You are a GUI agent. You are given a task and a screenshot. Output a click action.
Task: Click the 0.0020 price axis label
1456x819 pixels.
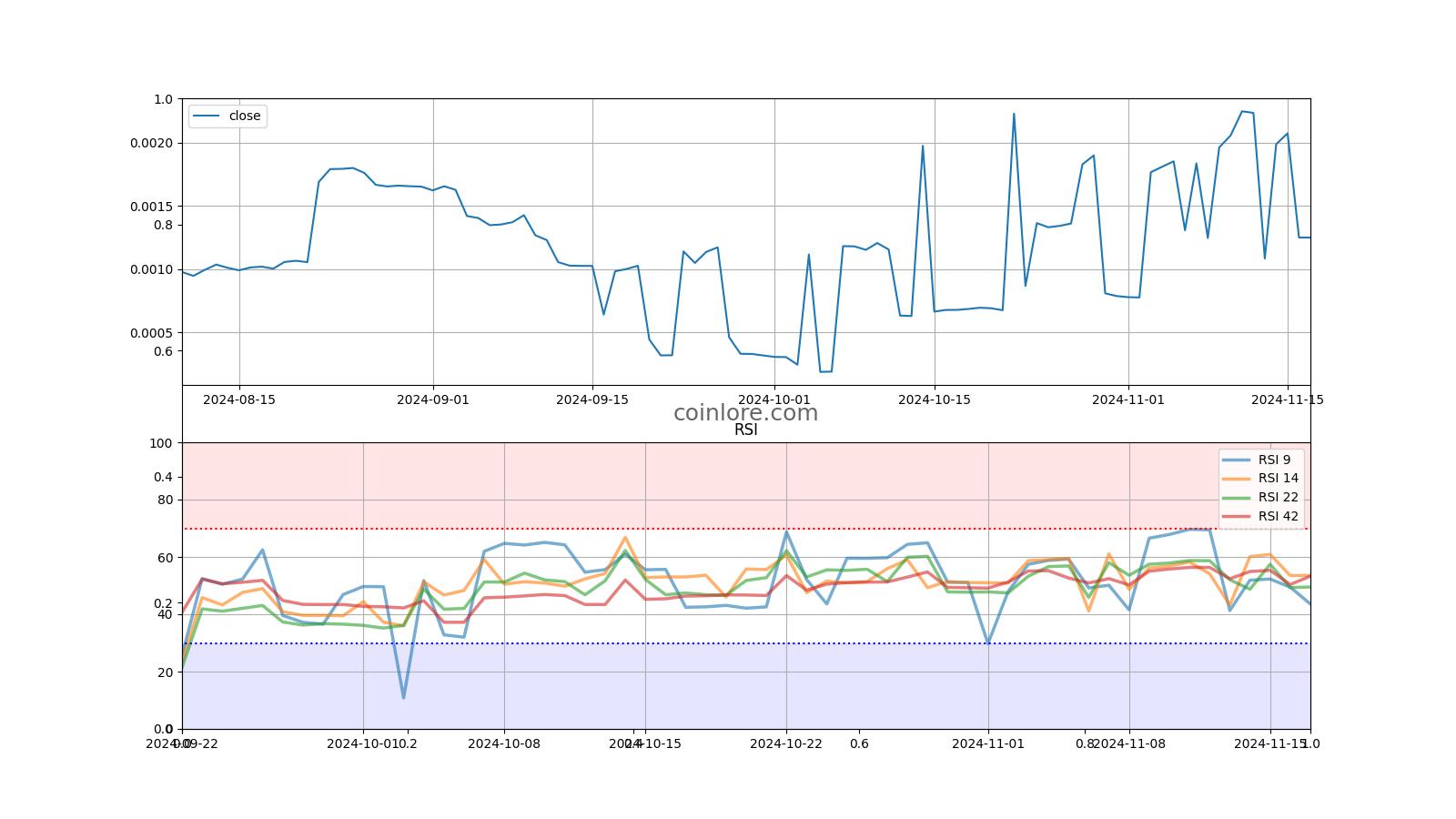151,143
